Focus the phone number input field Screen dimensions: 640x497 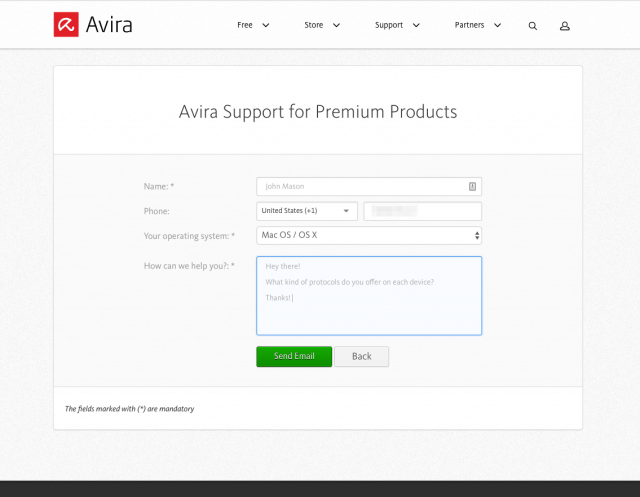point(422,211)
